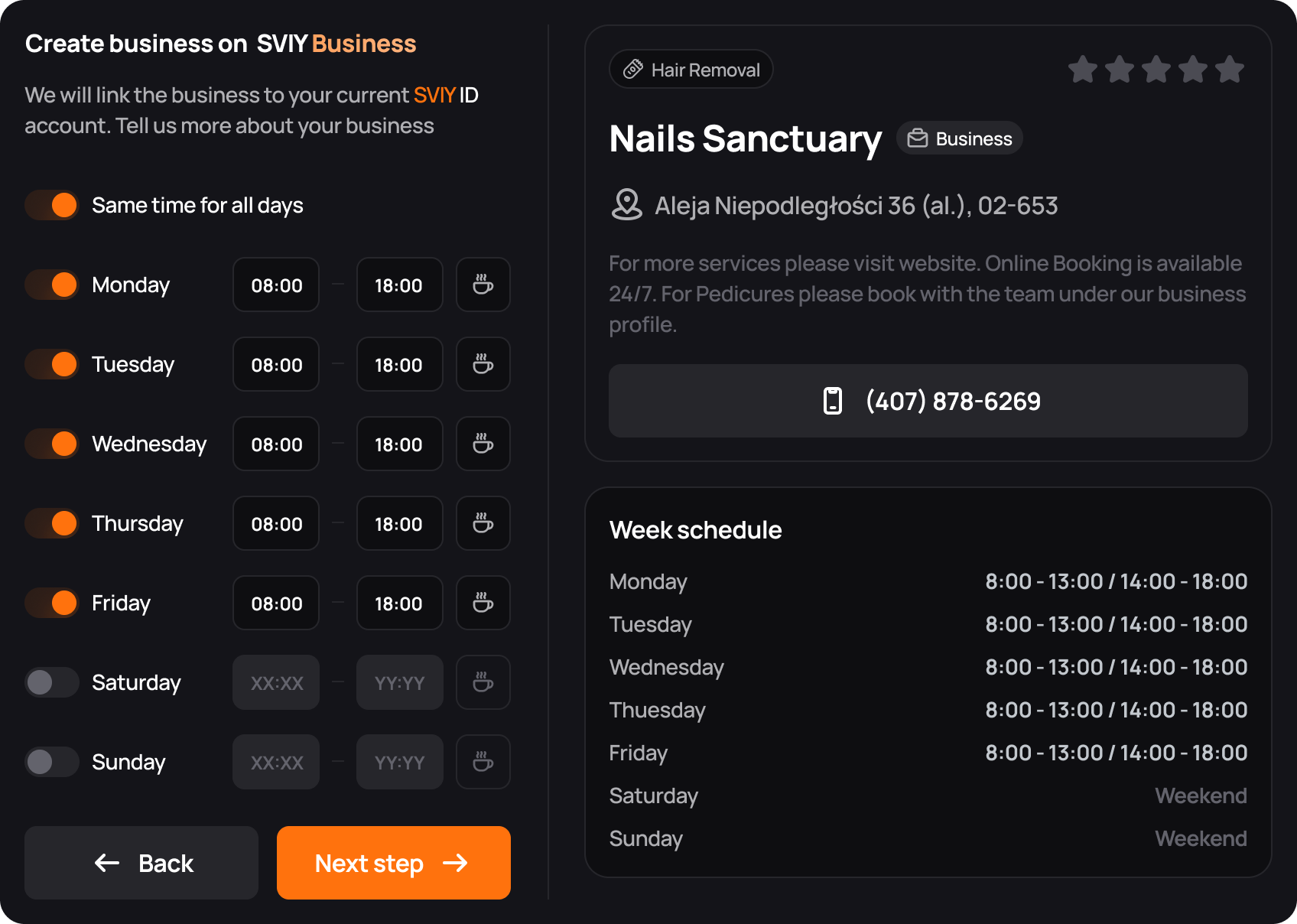Turn off the Tuesday toggle
The image size is (1297, 924).
tap(52, 364)
